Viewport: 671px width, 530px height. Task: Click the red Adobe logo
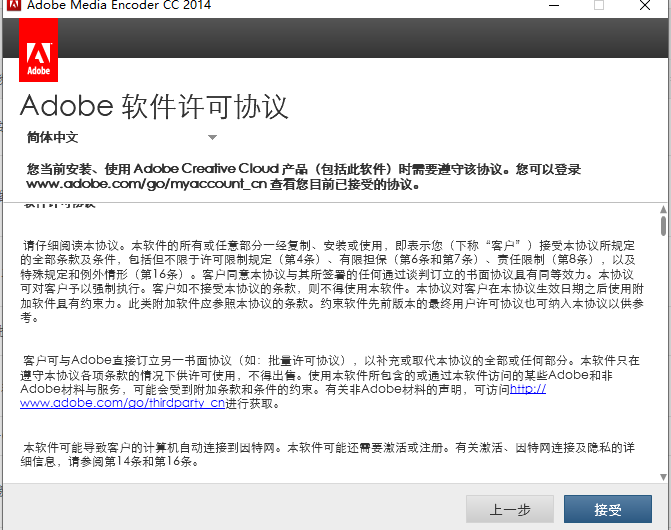click(x=39, y=50)
